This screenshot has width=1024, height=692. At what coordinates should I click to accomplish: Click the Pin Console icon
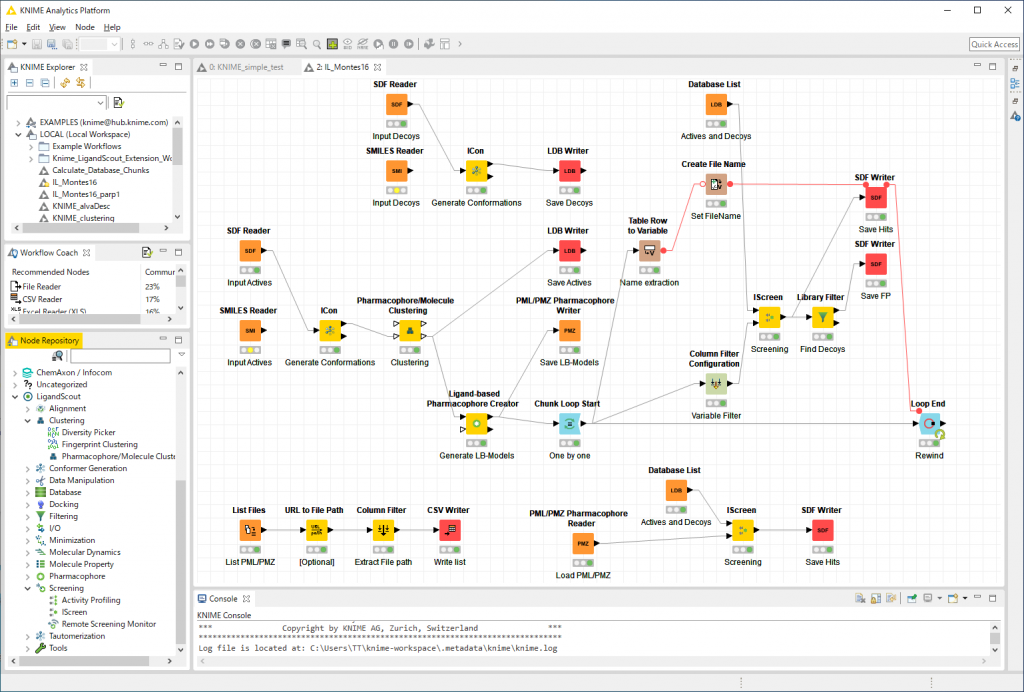[912, 599]
